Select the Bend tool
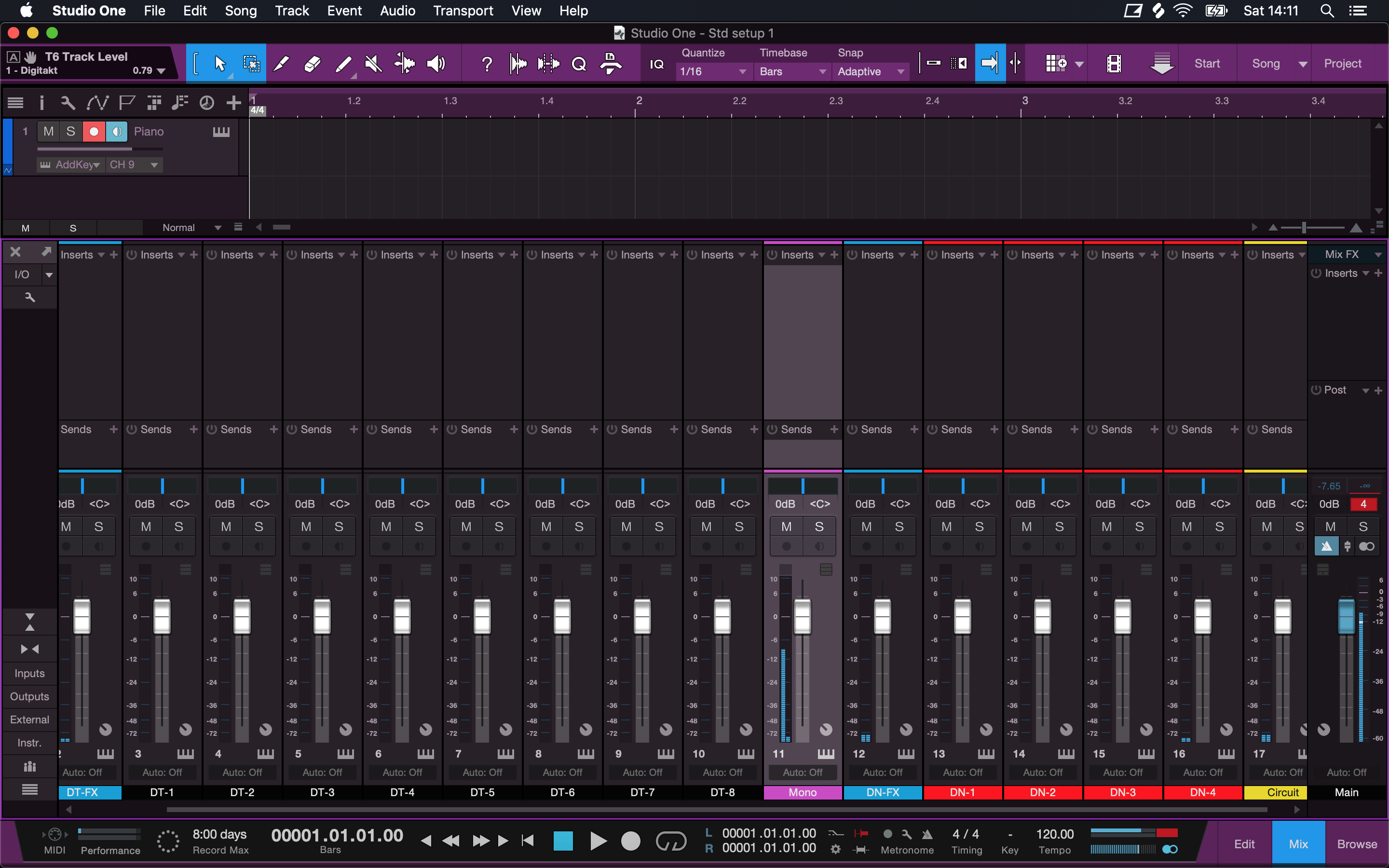The width and height of the screenshot is (1389, 868). coord(405,63)
